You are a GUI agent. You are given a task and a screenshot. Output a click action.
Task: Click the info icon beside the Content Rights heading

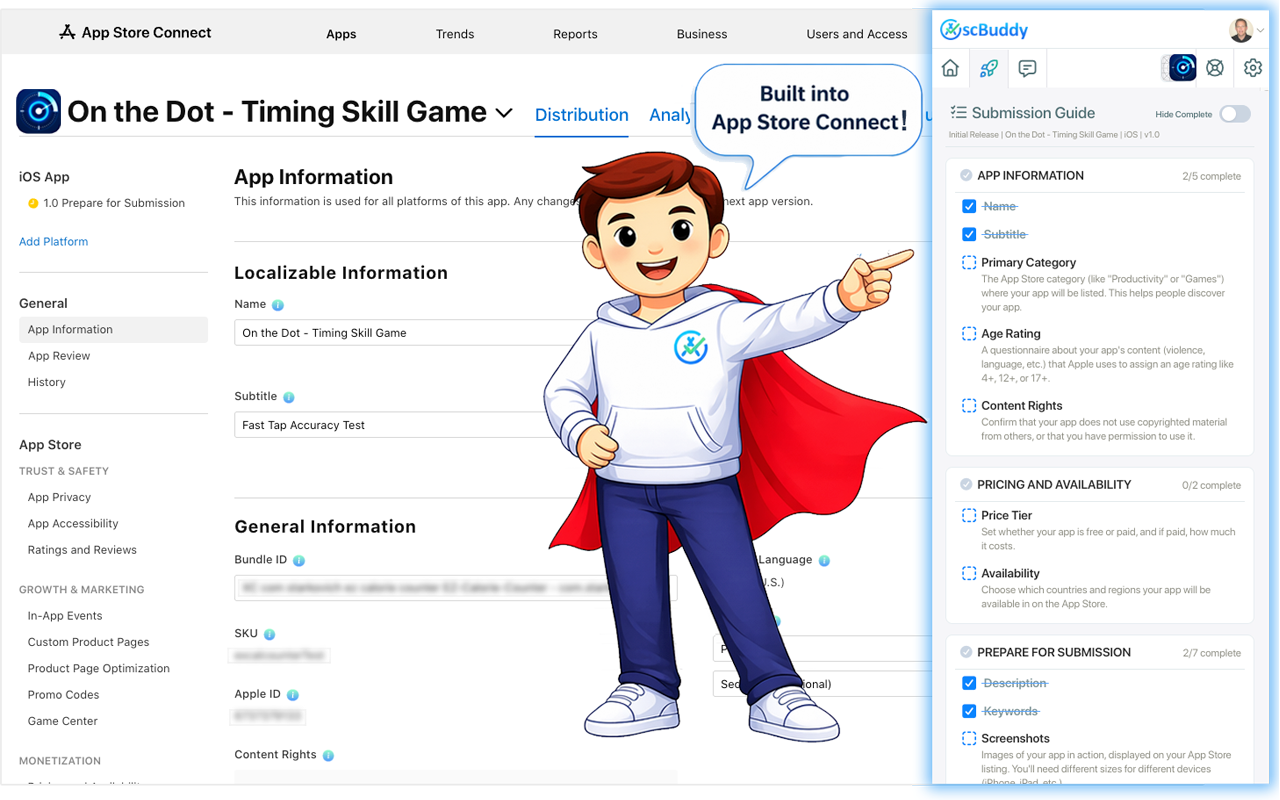328,756
